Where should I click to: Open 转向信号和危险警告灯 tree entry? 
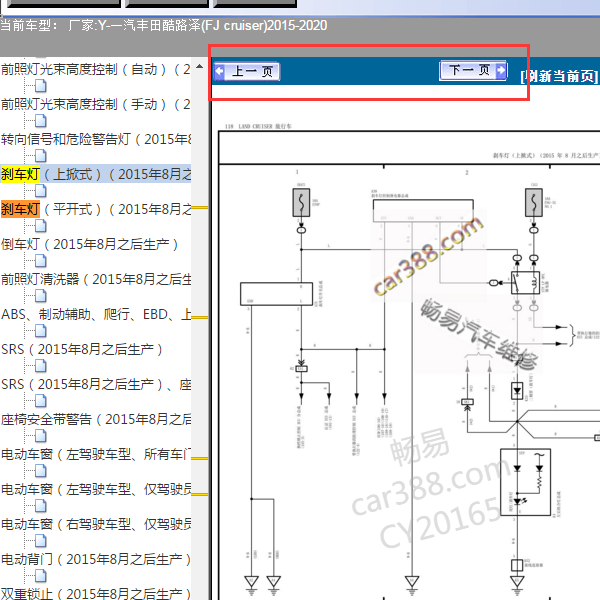(x=96, y=139)
